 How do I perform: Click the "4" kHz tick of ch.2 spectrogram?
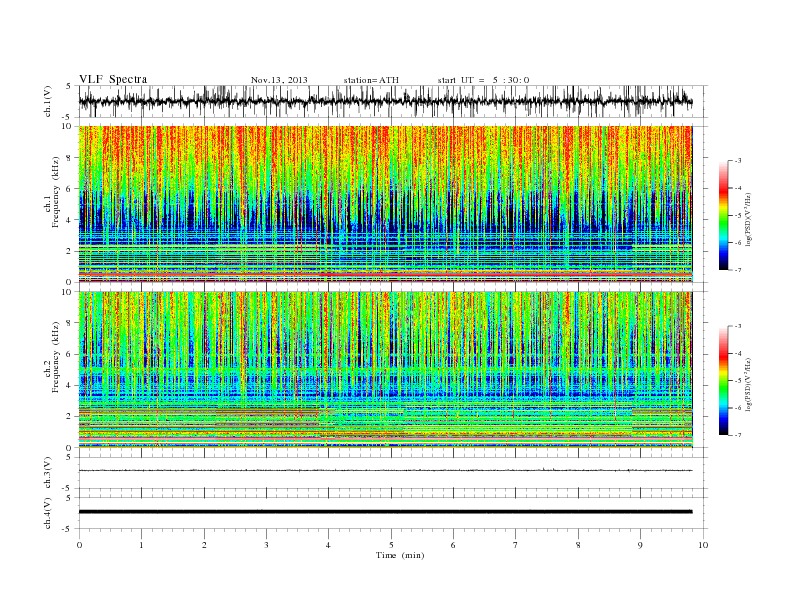(69, 386)
